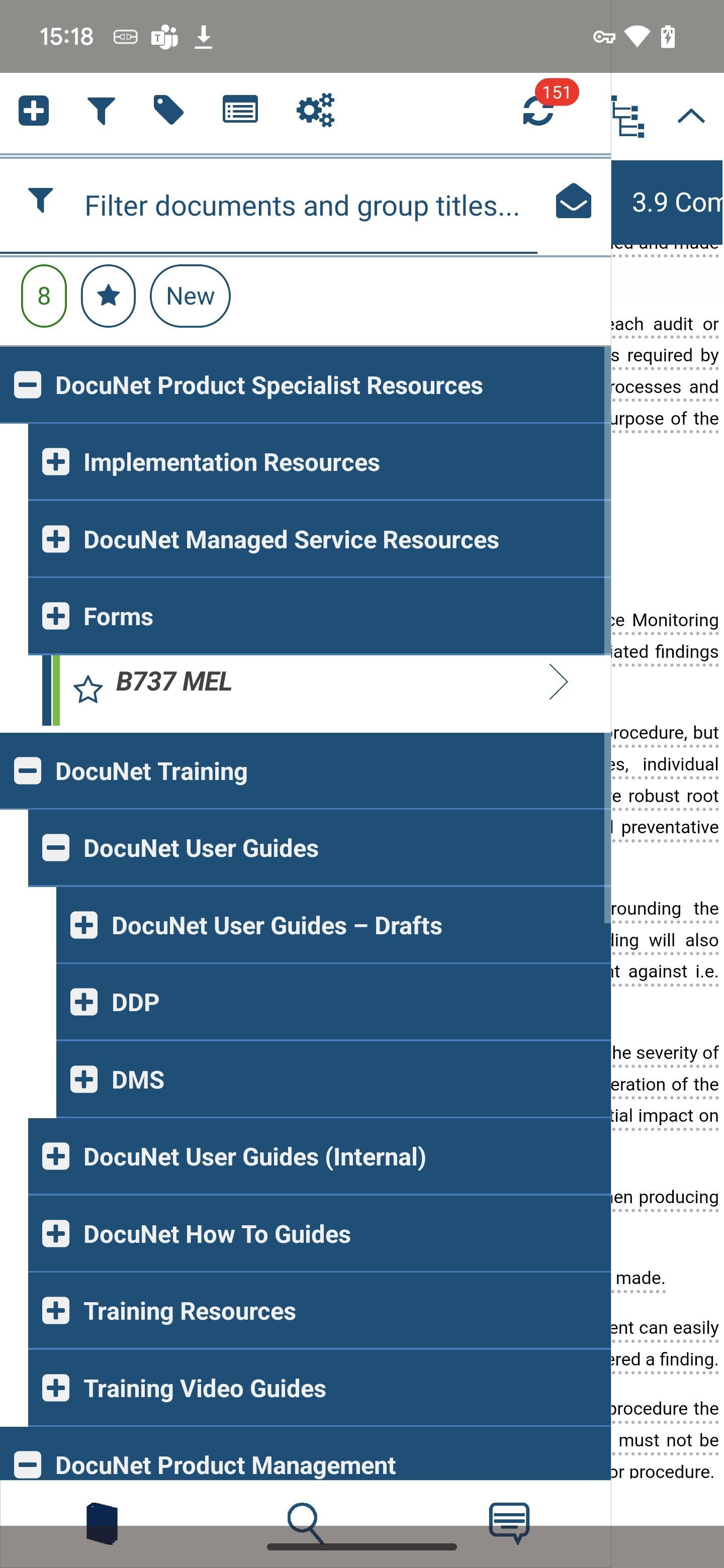Collapse DocuNet Product Management group
724x1568 pixels.
[x=27, y=1464]
